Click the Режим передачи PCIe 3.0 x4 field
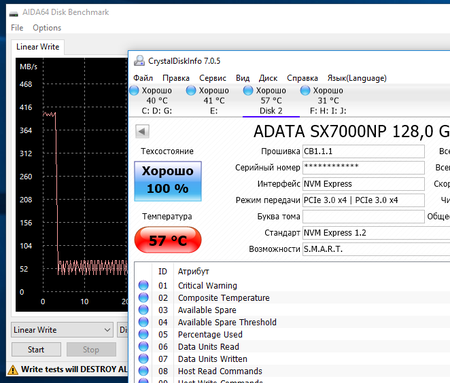 [363, 200]
